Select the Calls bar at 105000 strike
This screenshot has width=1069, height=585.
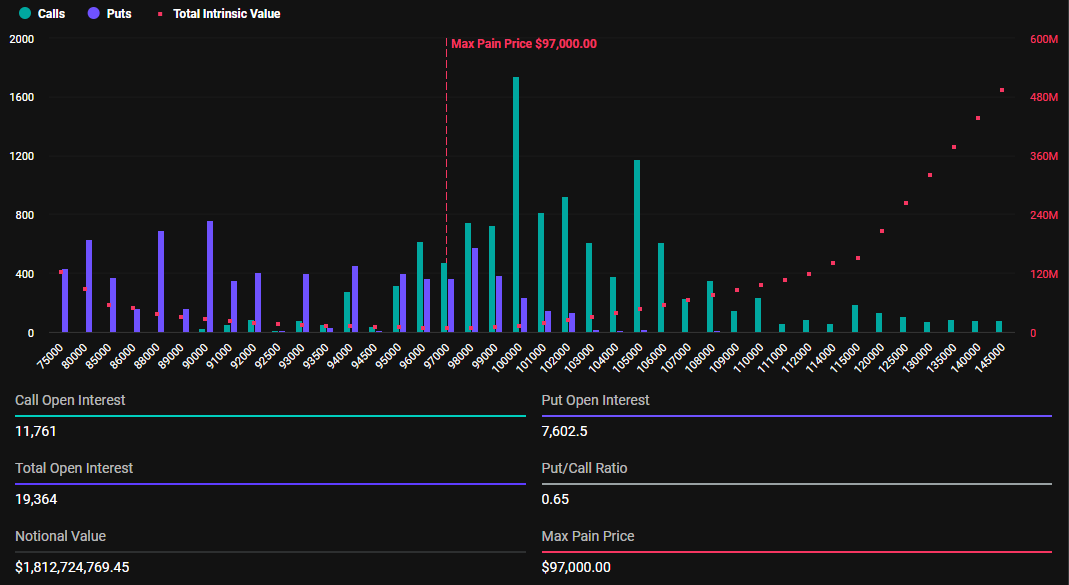[637, 246]
